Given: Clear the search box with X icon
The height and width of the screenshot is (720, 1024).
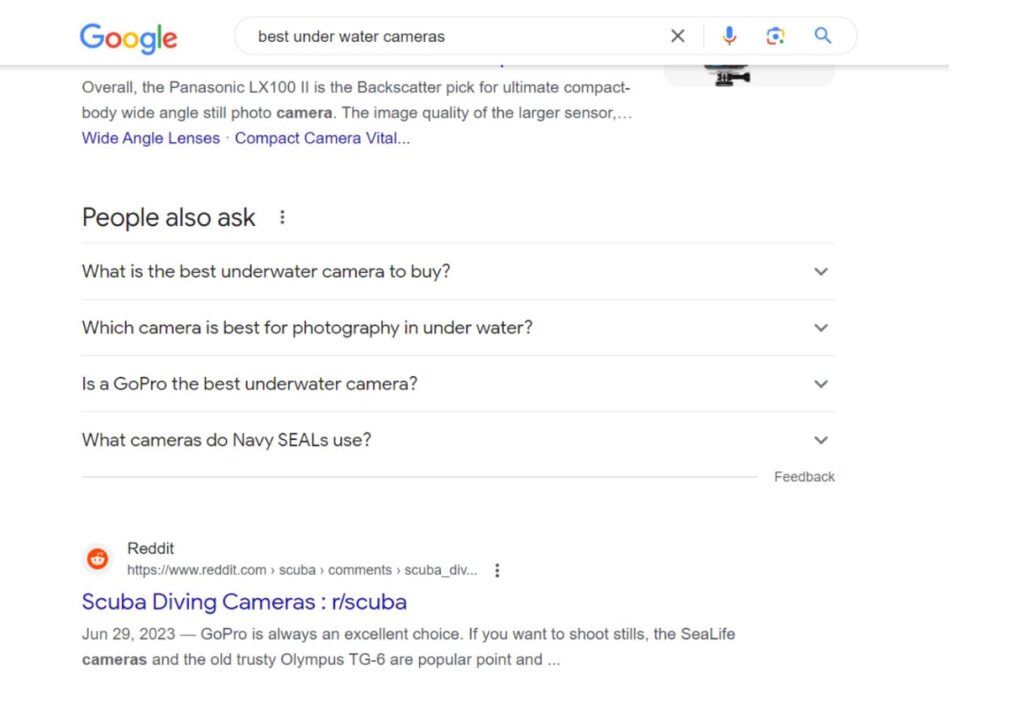Looking at the screenshot, I should (x=678, y=36).
